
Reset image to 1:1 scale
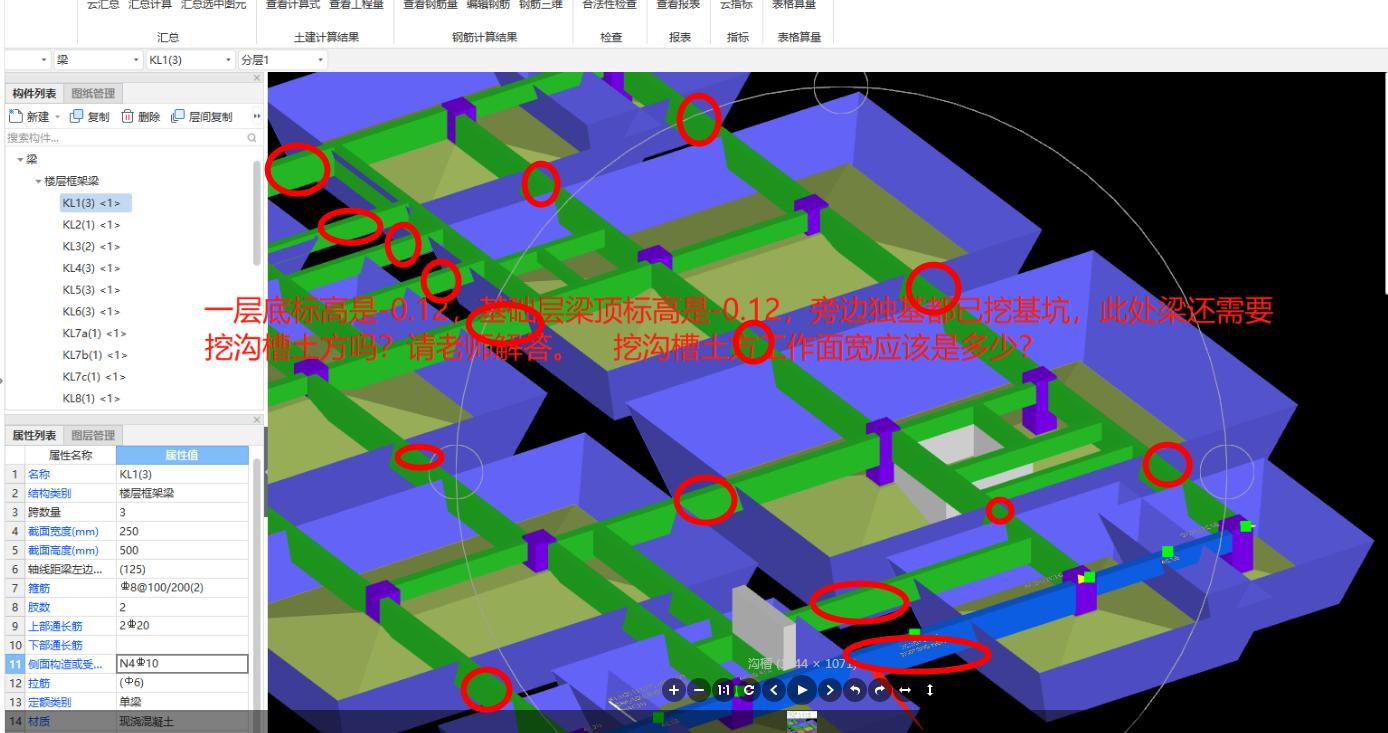coord(723,690)
